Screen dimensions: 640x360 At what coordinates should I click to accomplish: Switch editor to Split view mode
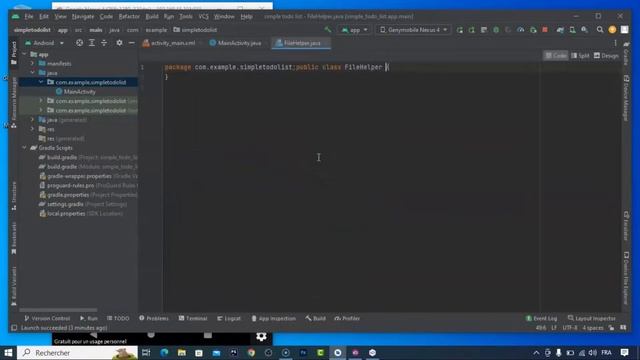[x=580, y=56]
